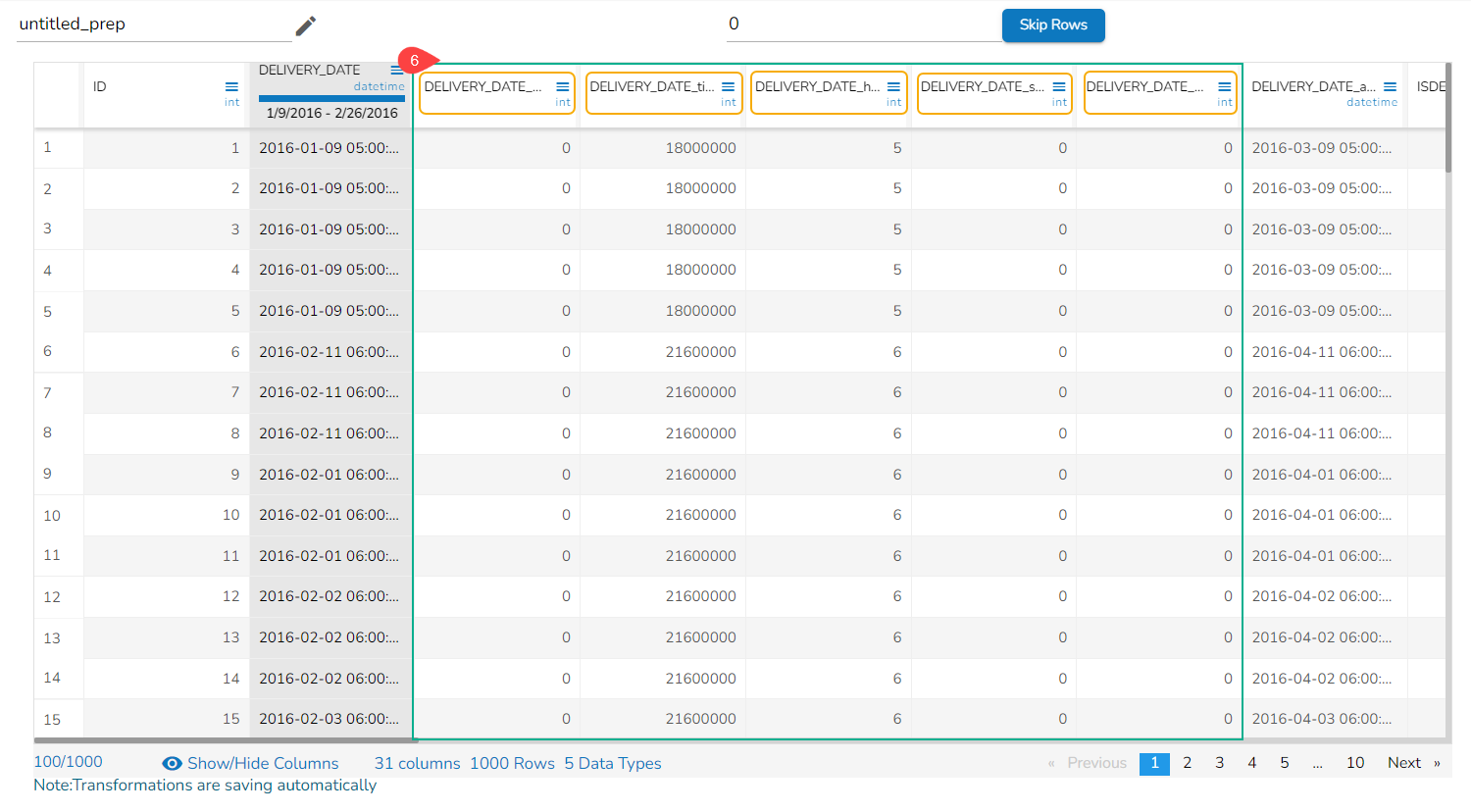Screen dimensions: 1471x812
Task: Click the horizontal scrollbar below the table
Action: [x=226, y=740]
